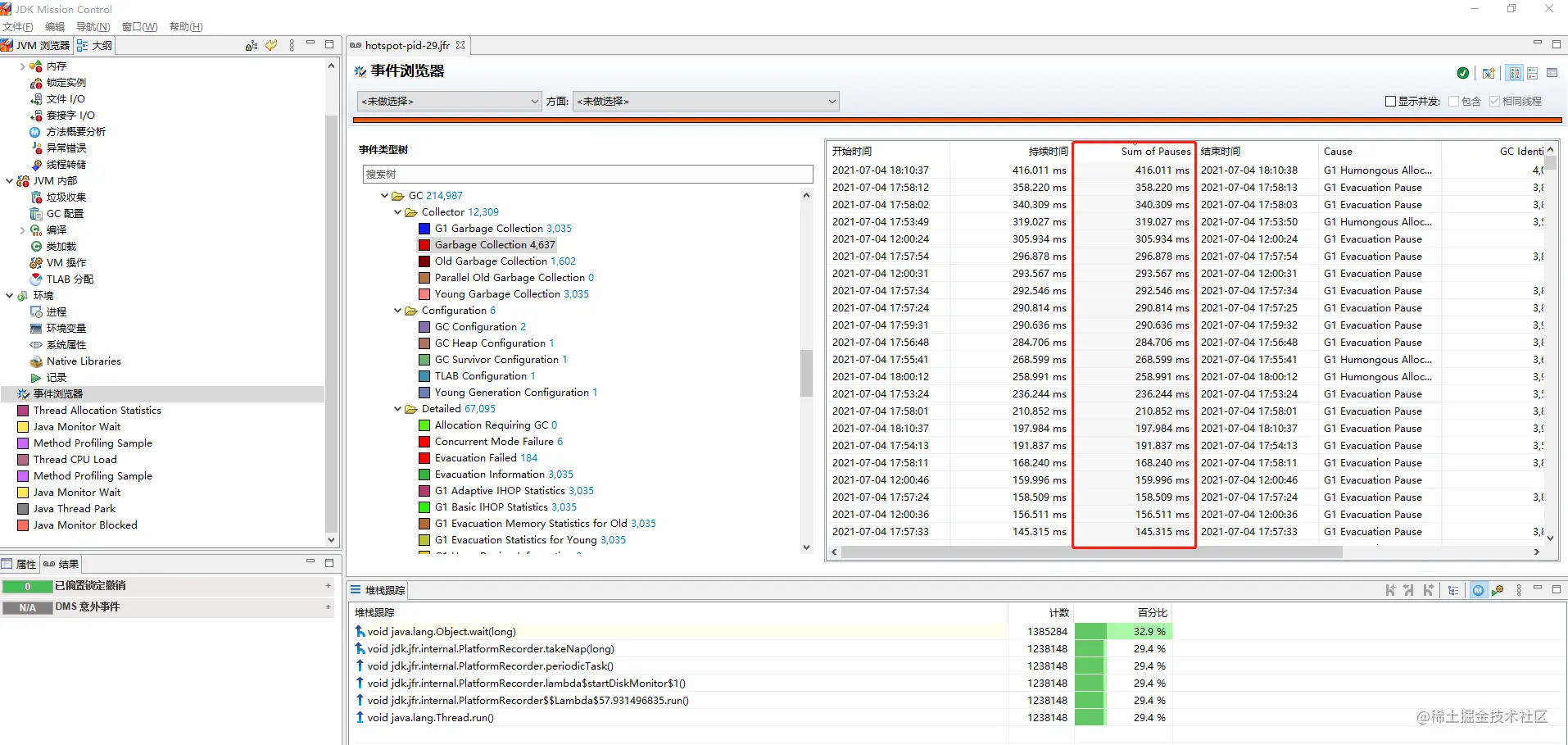Toggle the 包含 checkbox

tap(1454, 102)
